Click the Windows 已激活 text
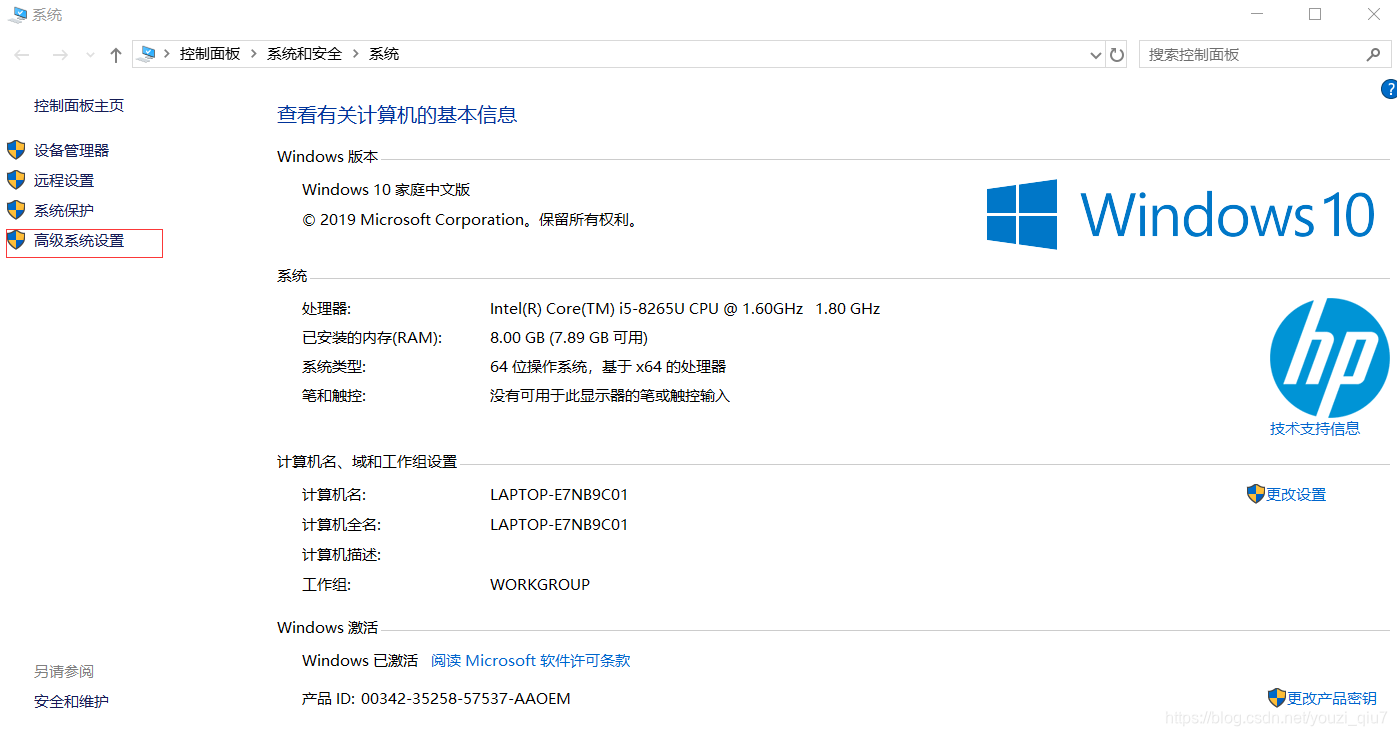 [x=360, y=660]
